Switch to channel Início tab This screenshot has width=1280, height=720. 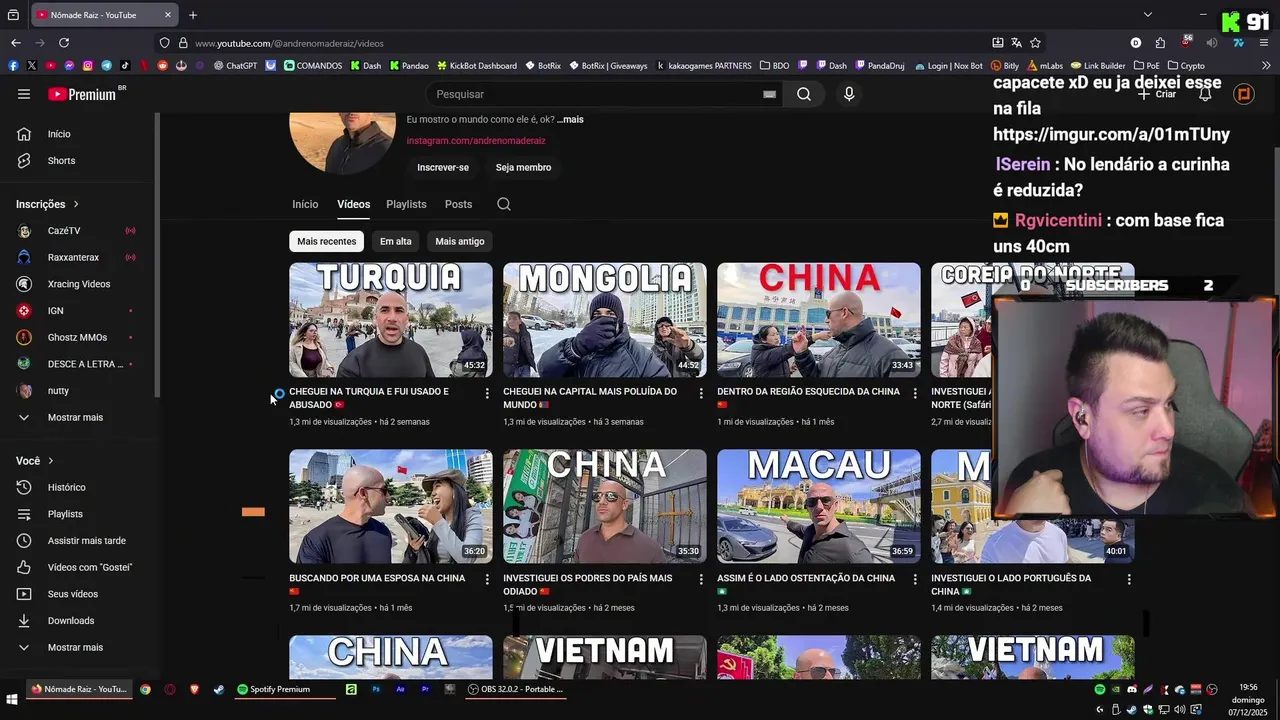(x=305, y=204)
